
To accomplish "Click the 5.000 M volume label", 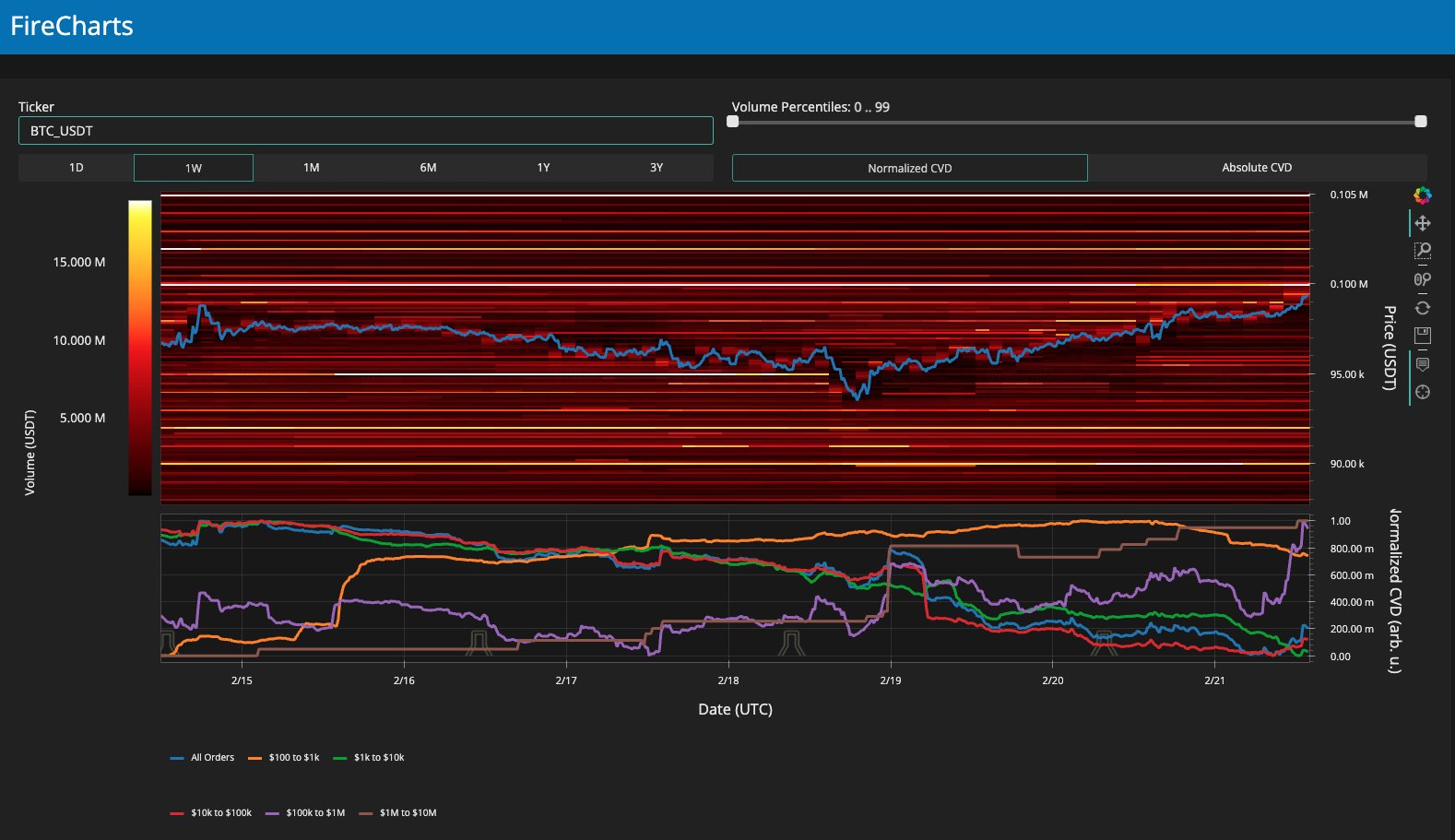I will click(83, 418).
